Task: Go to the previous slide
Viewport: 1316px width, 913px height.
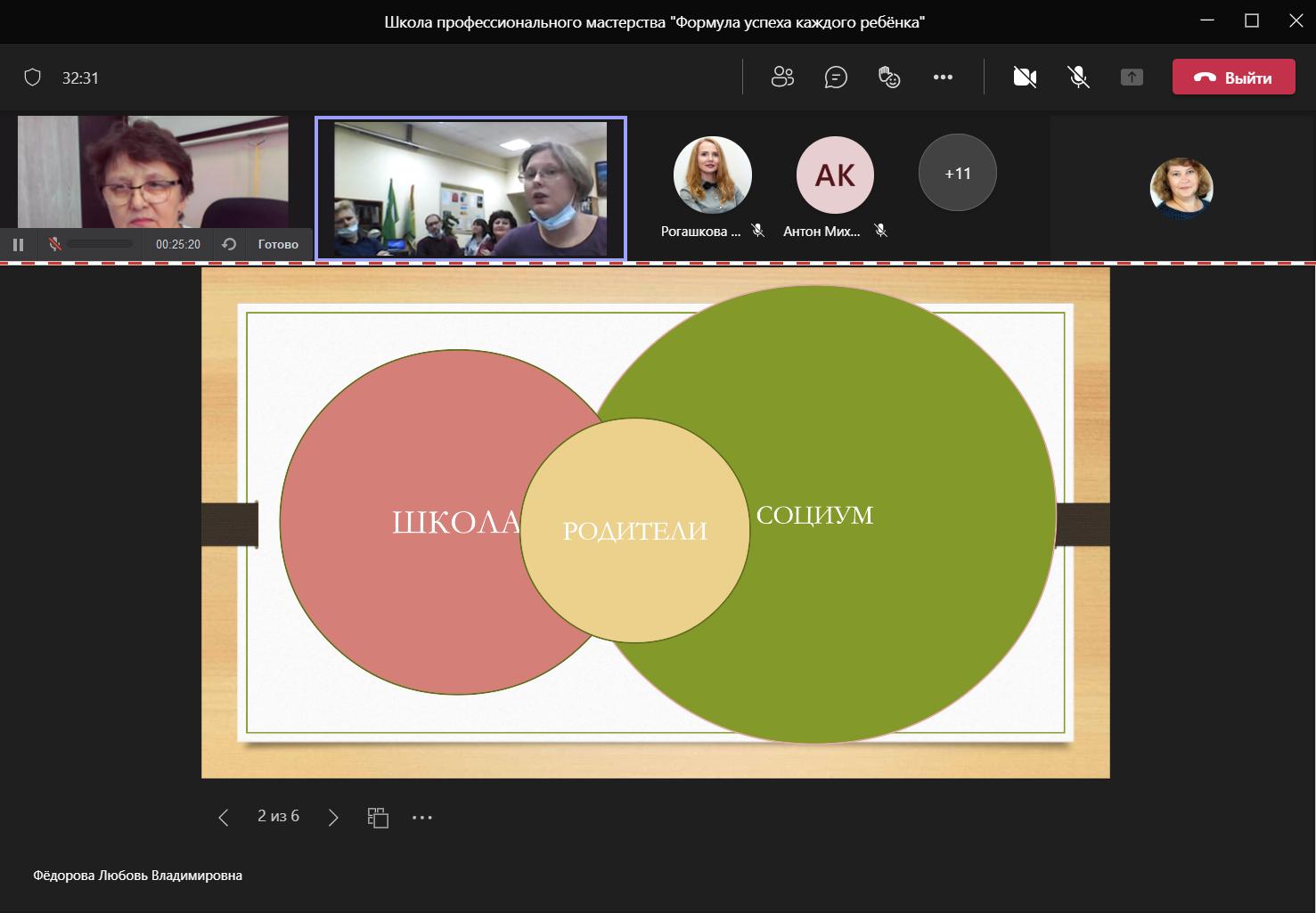Action: 224,818
